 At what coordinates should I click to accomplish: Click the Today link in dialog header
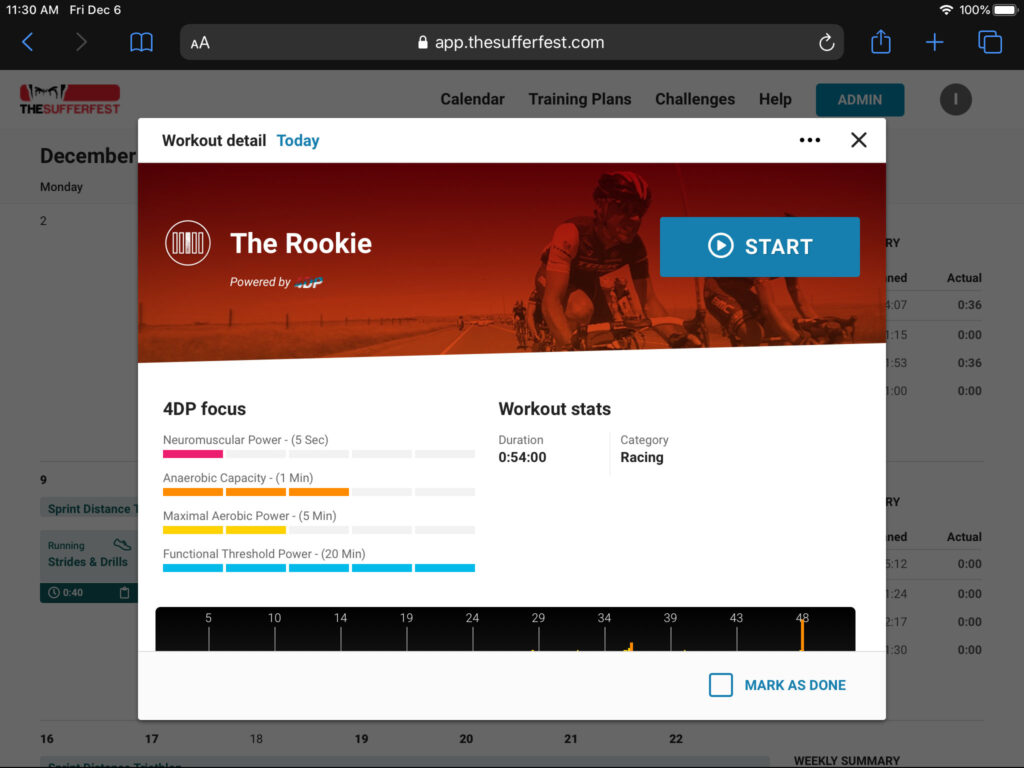(x=298, y=140)
